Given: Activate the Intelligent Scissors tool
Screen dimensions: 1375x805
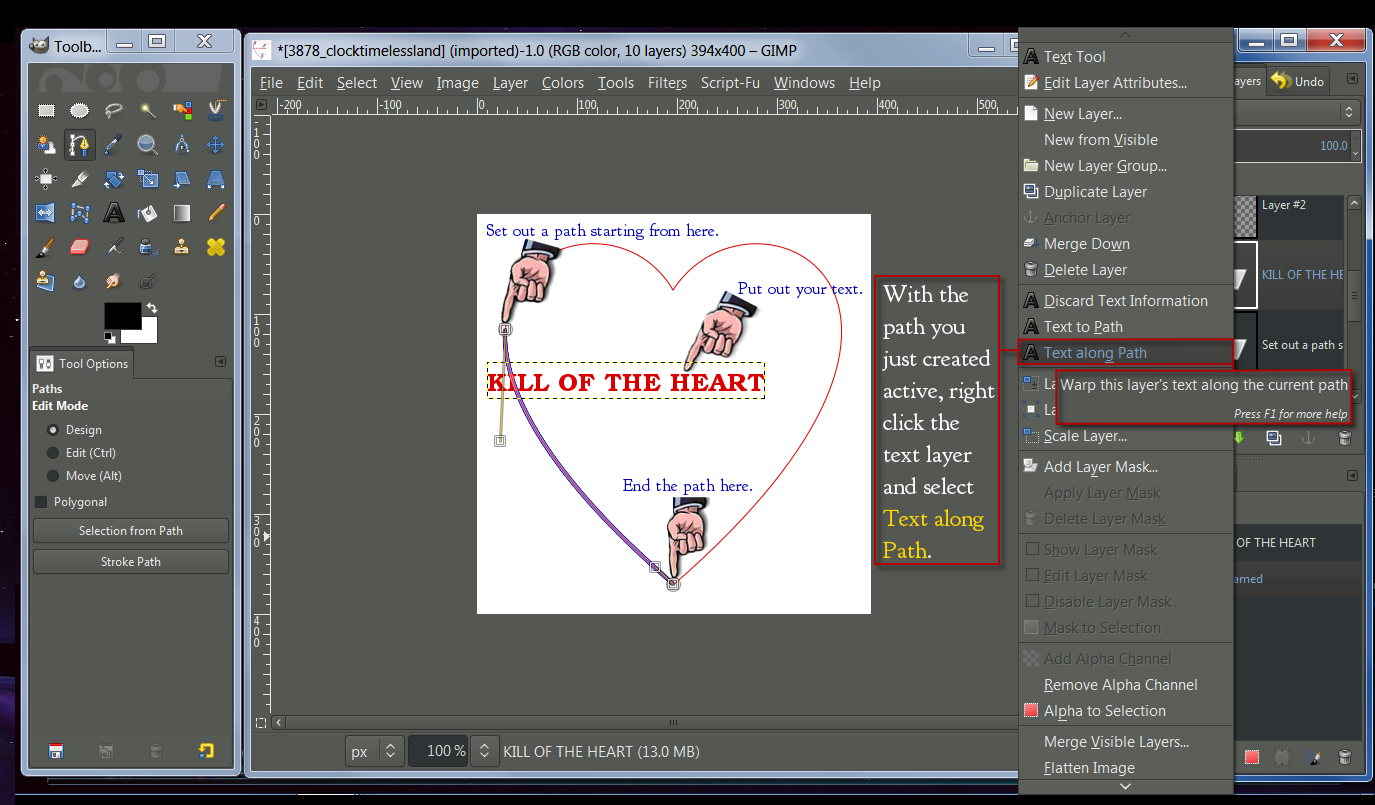Looking at the screenshot, I should [x=215, y=110].
